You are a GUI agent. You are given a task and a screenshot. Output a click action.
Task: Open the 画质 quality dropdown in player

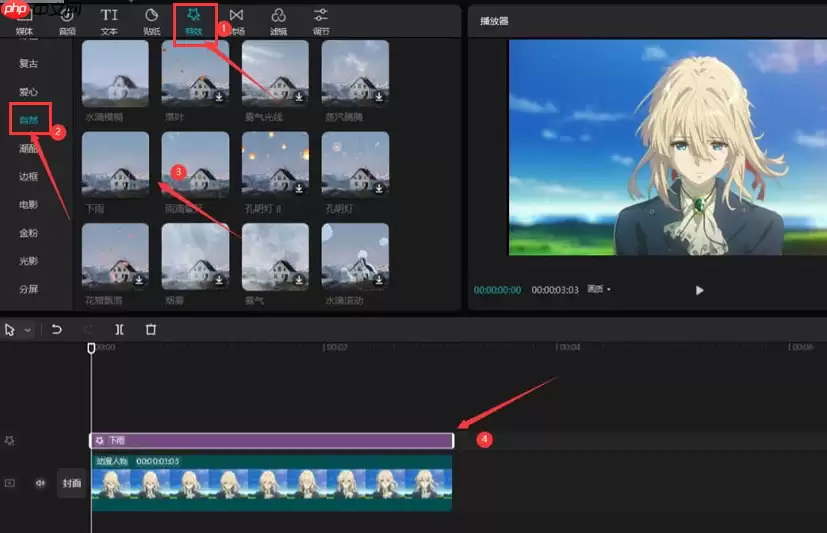pos(599,289)
